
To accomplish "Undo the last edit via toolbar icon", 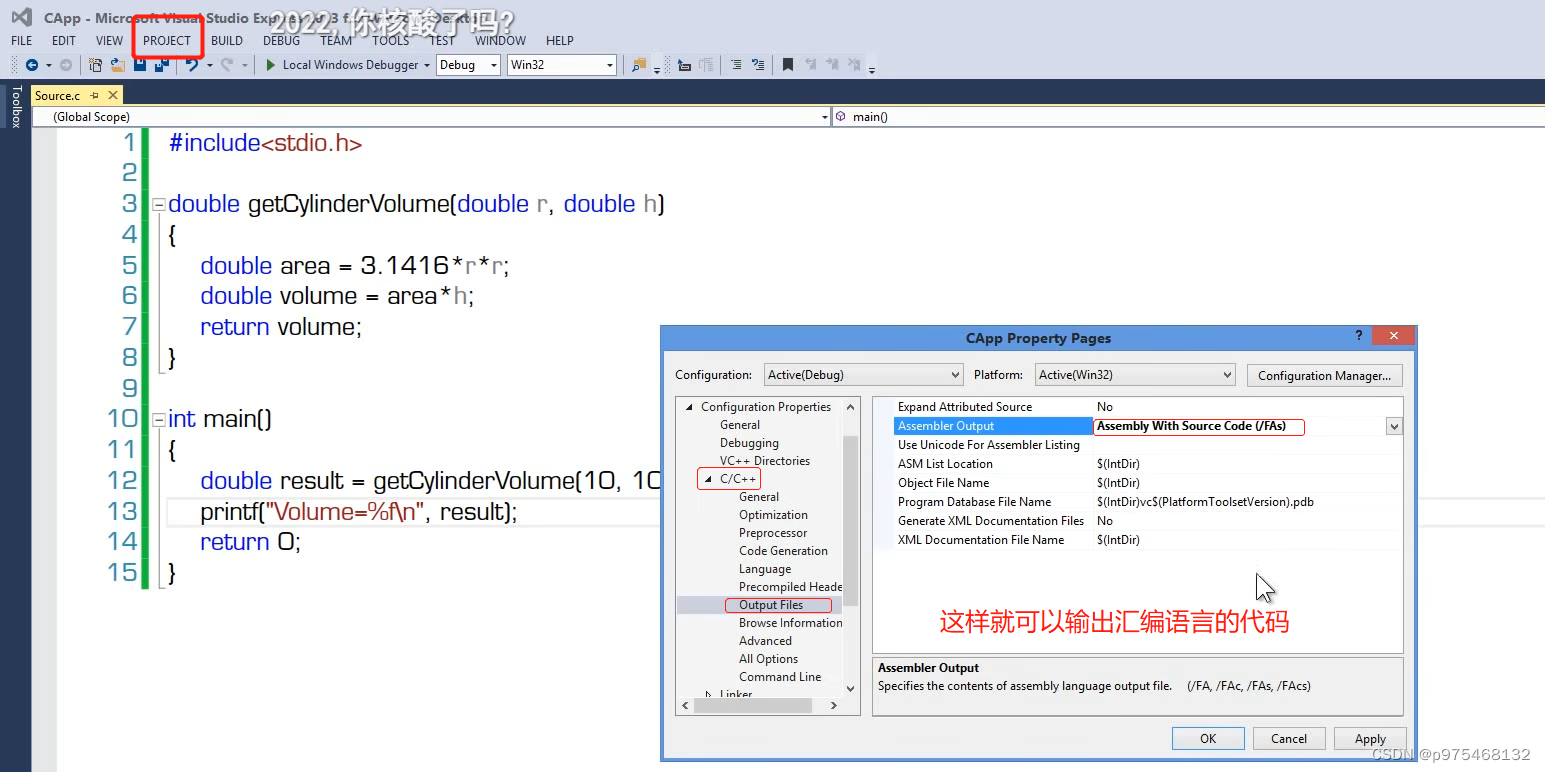I will 192,65.
